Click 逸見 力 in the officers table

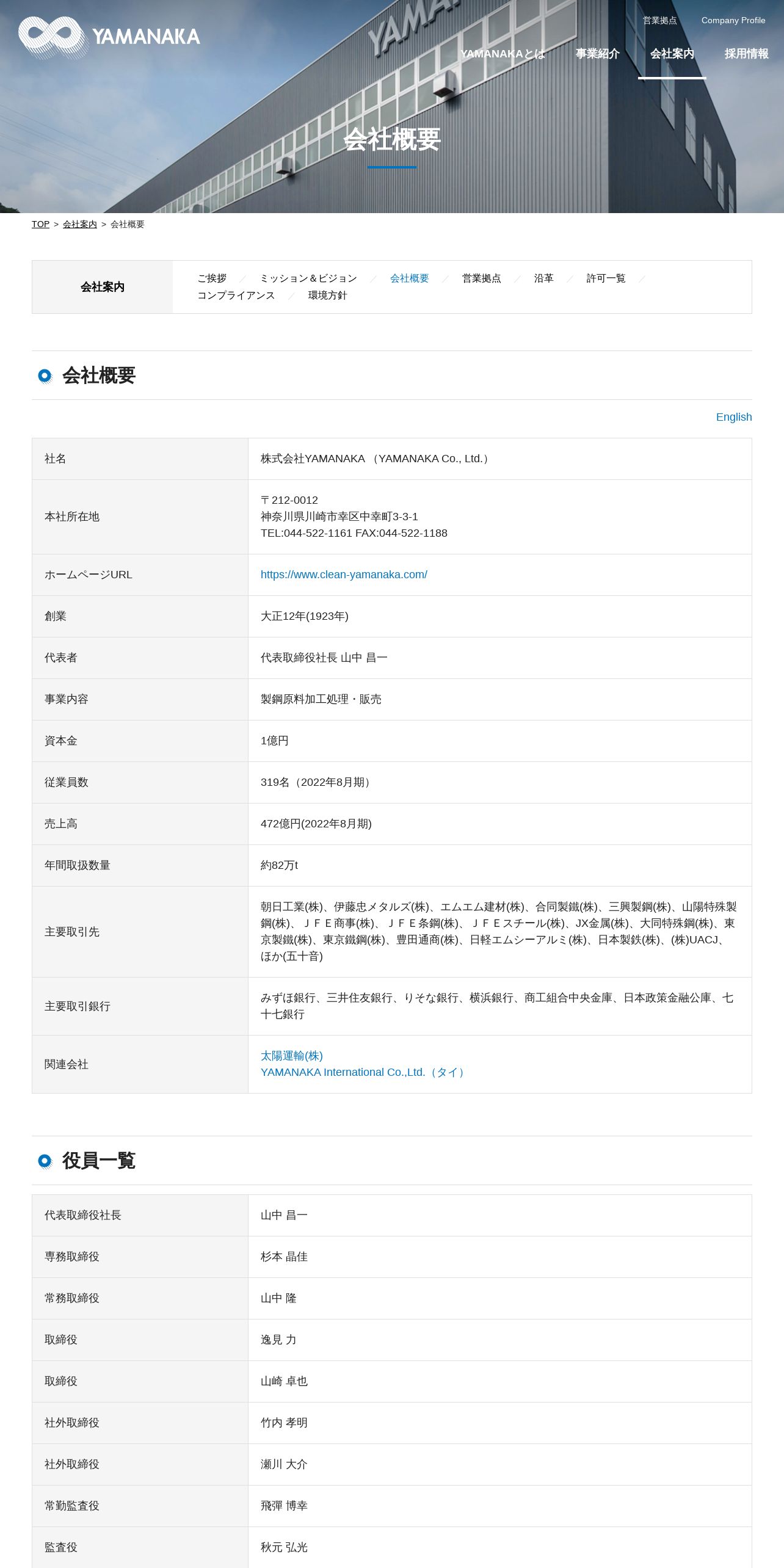(278, 1340)
